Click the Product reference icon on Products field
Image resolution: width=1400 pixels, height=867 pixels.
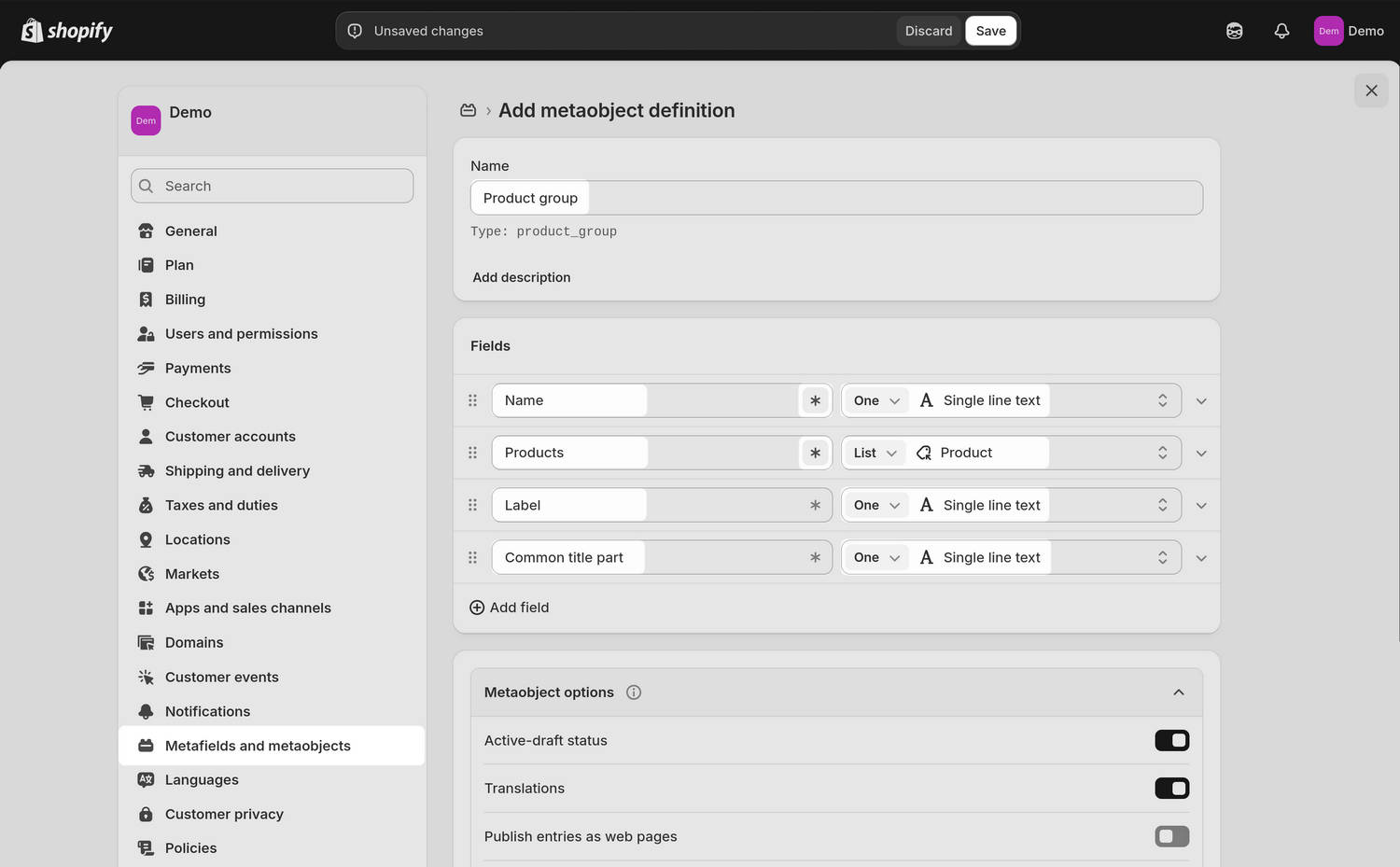923,452
